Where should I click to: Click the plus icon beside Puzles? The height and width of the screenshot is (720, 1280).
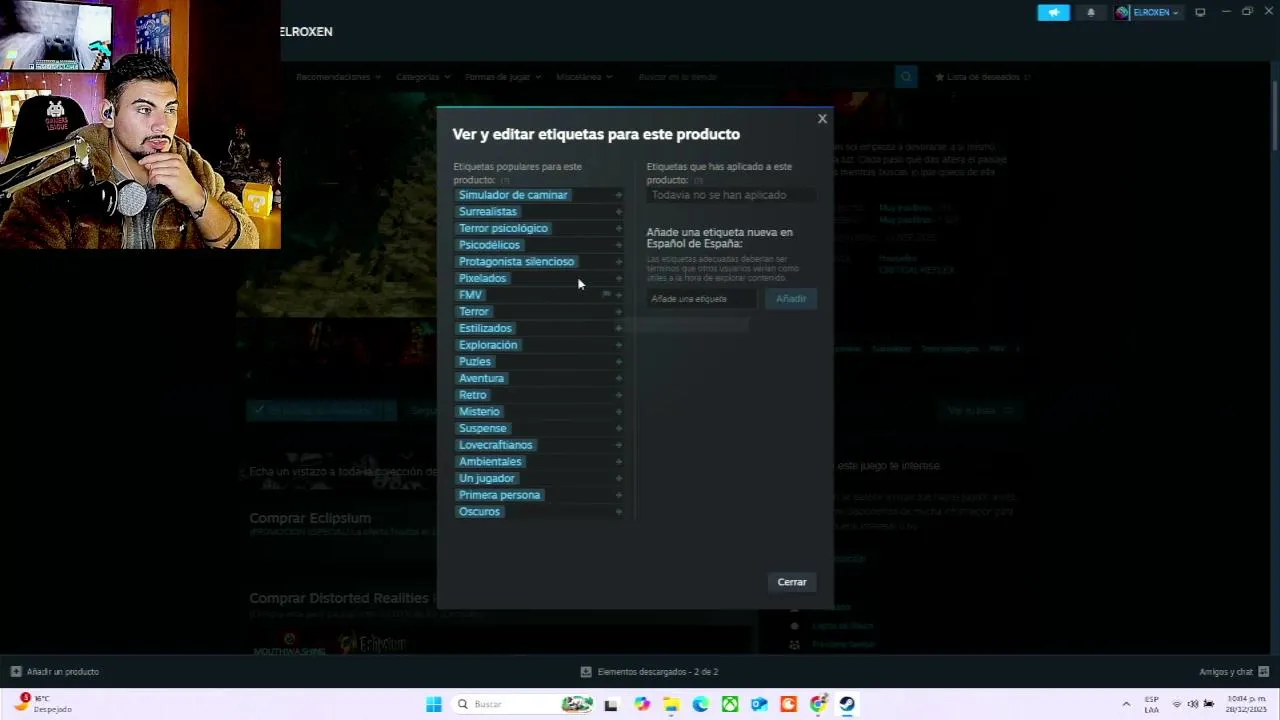(619, 362)
